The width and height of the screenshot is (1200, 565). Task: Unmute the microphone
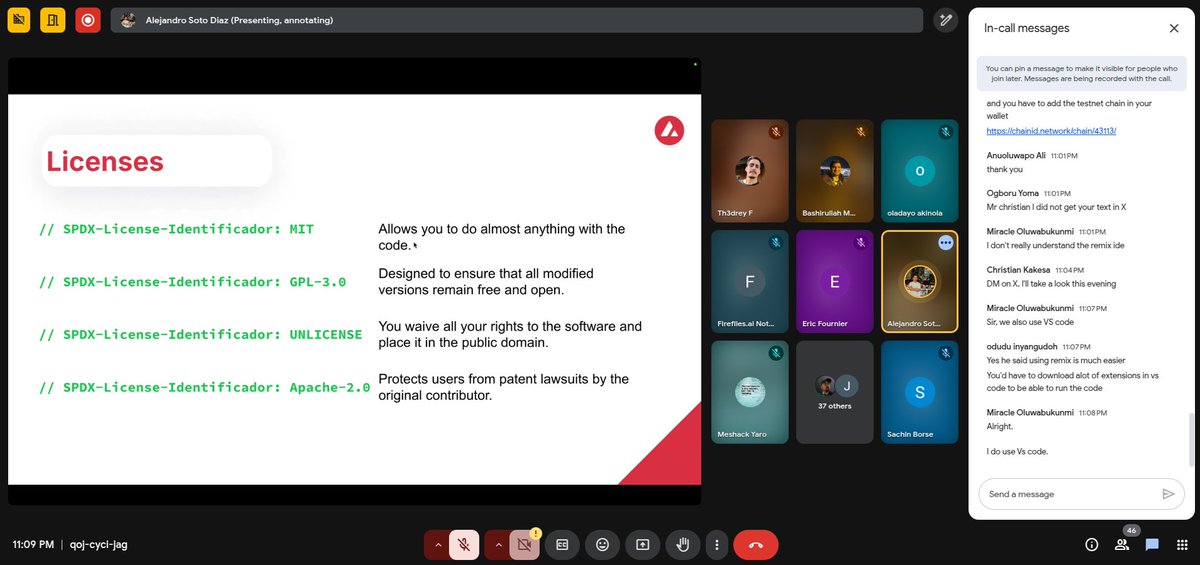tap(464, 545)
